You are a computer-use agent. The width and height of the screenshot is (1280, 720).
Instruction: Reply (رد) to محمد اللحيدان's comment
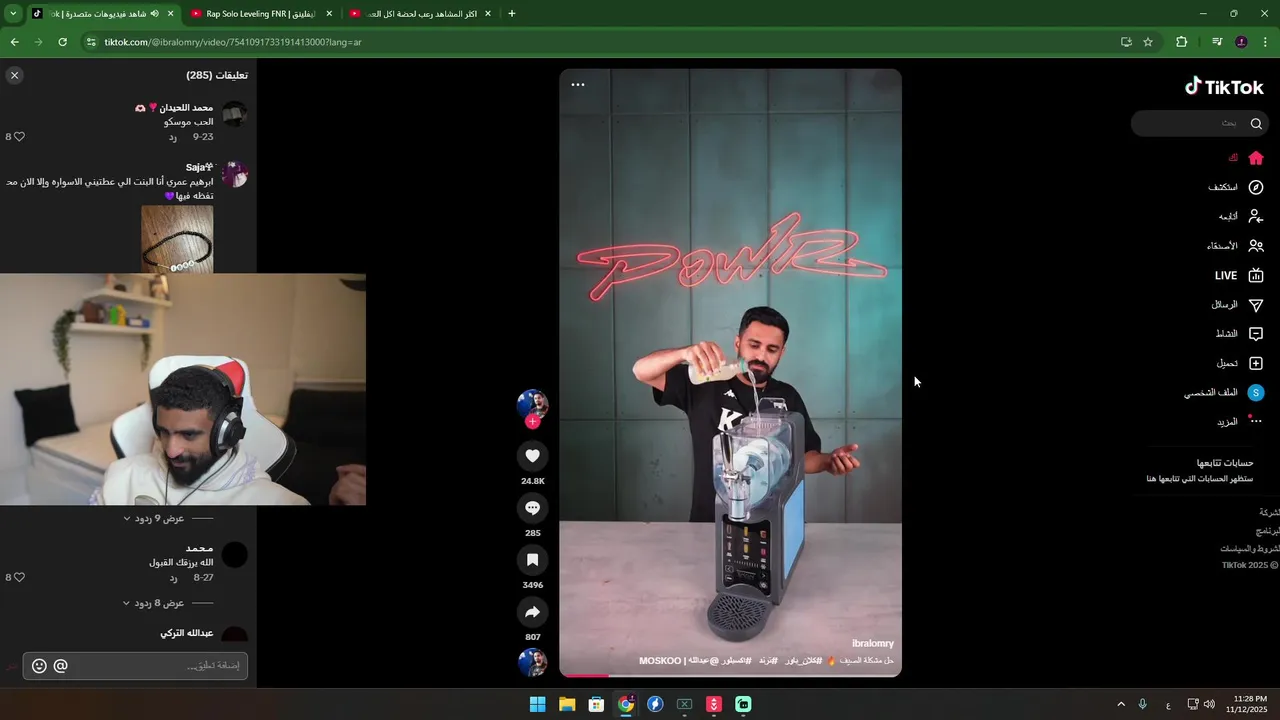coord(173,137)
